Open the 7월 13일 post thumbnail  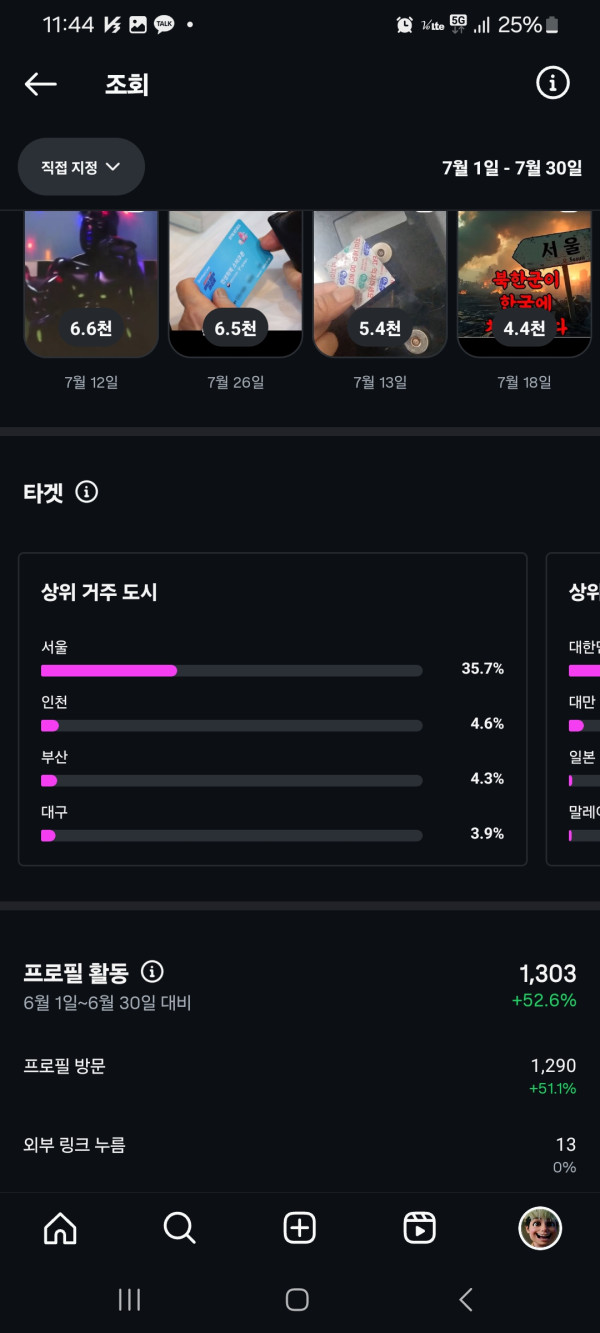(x=380, y=285)
